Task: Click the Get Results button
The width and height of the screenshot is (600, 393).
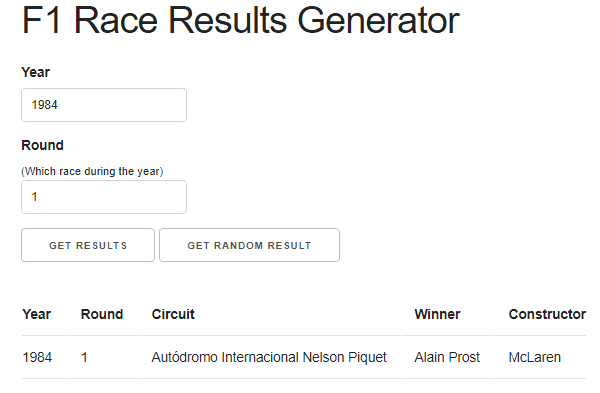Action: pos(88,245)
